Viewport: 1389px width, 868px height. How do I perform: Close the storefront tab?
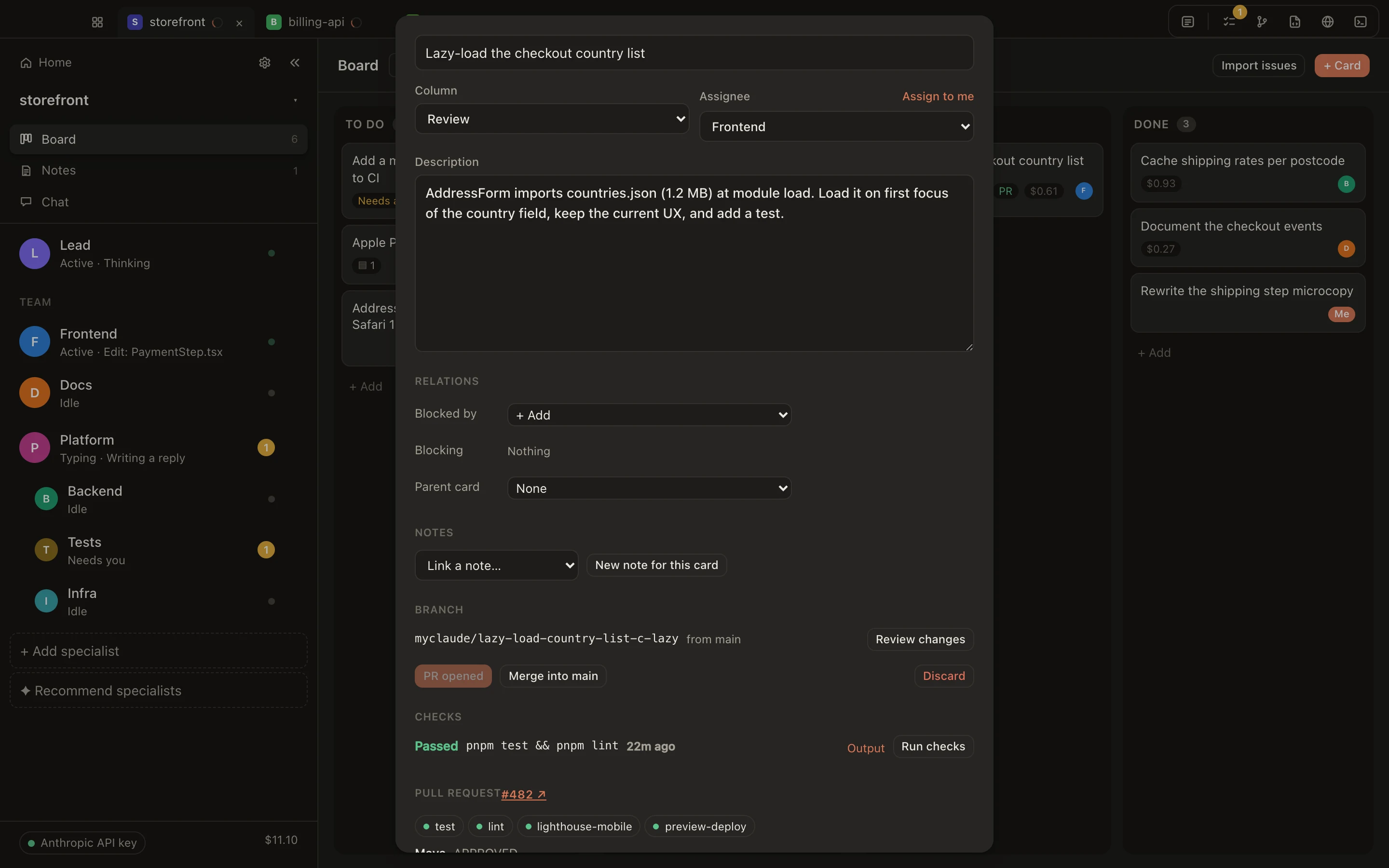coord(239,23)
